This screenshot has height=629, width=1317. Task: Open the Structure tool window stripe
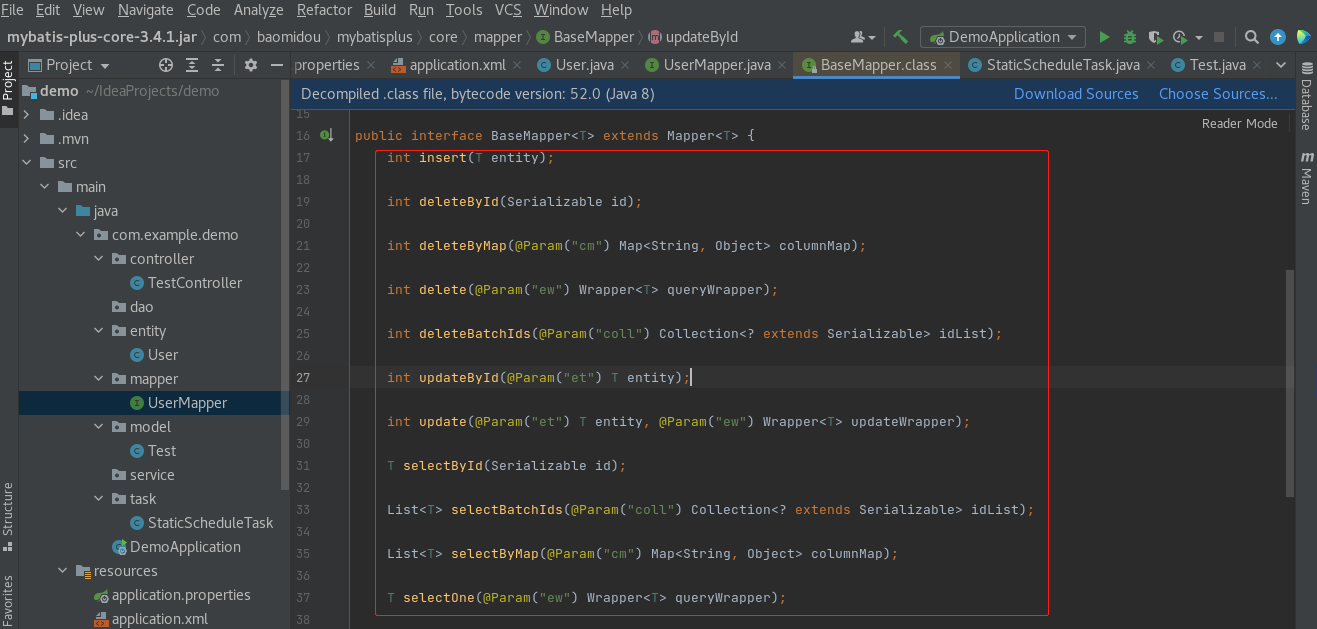[8, 516]
